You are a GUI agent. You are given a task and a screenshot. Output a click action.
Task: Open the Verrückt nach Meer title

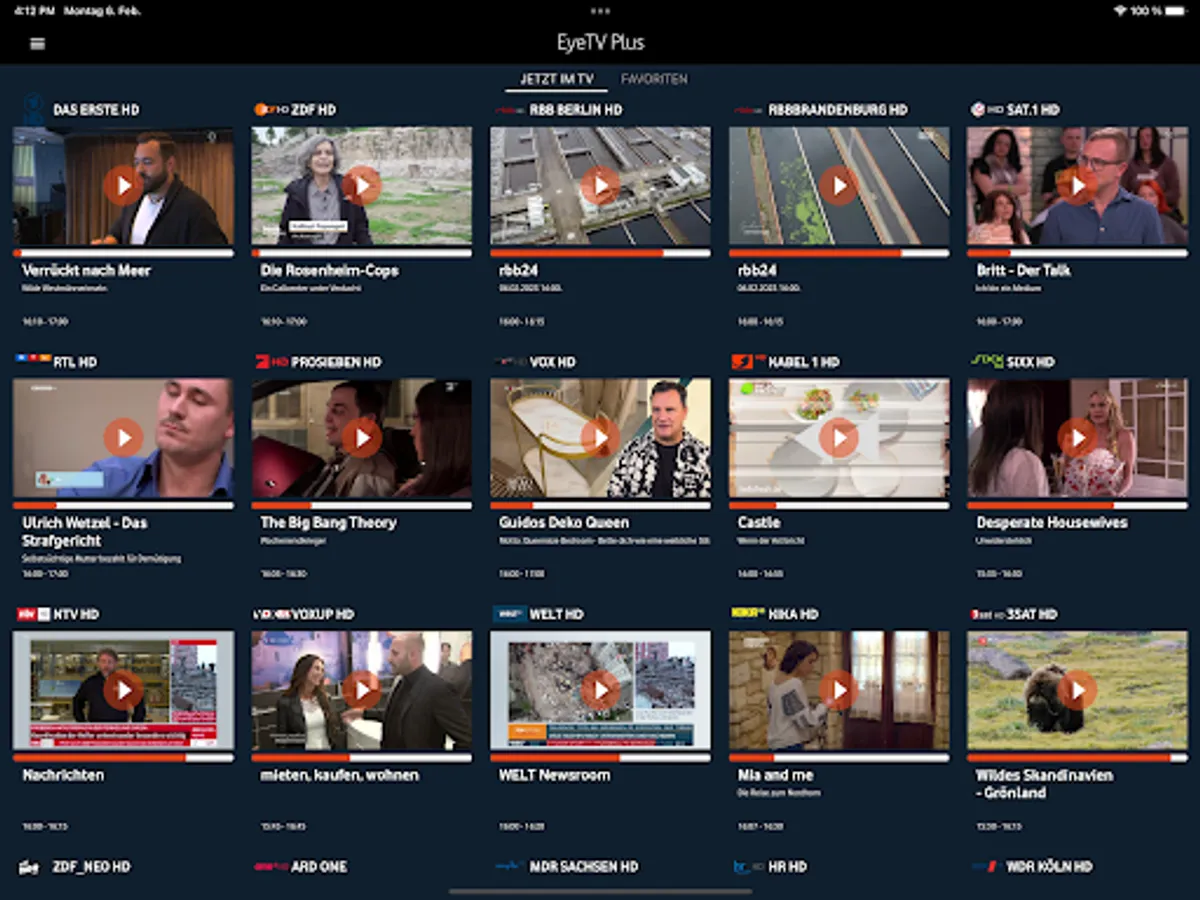pos(86,271)
